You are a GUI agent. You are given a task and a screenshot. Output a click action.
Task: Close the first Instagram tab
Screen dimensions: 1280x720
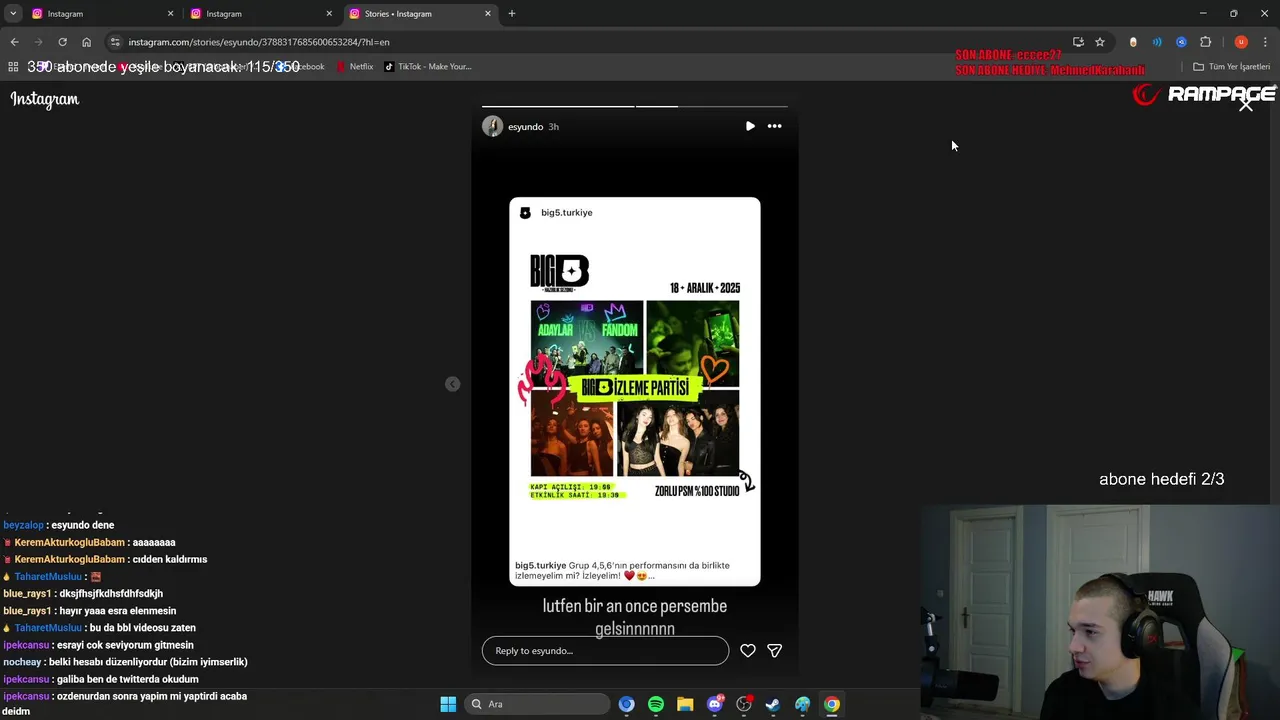click(170, 14)
